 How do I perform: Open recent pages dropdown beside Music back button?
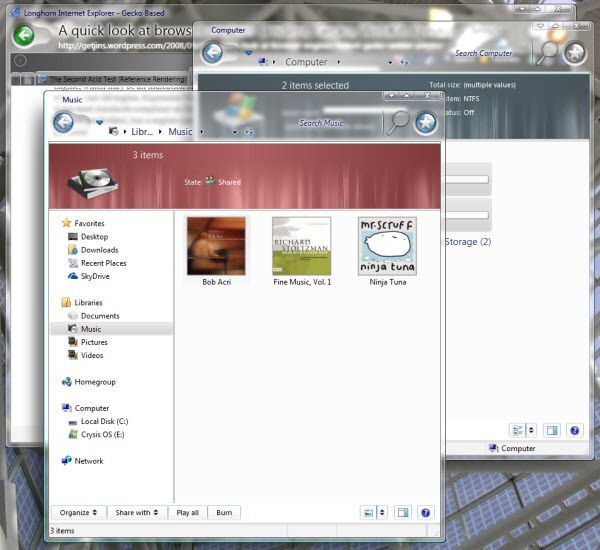99,123
